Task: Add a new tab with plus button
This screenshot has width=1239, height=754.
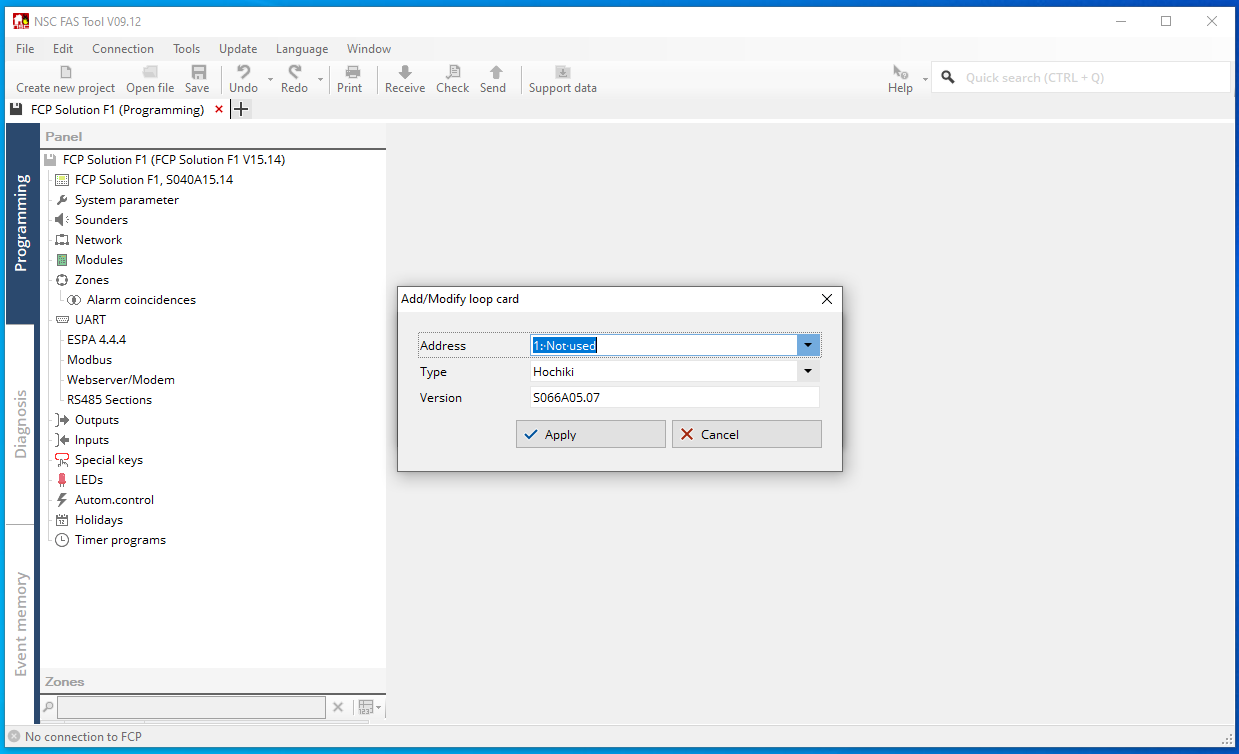Action: point(240,109)
